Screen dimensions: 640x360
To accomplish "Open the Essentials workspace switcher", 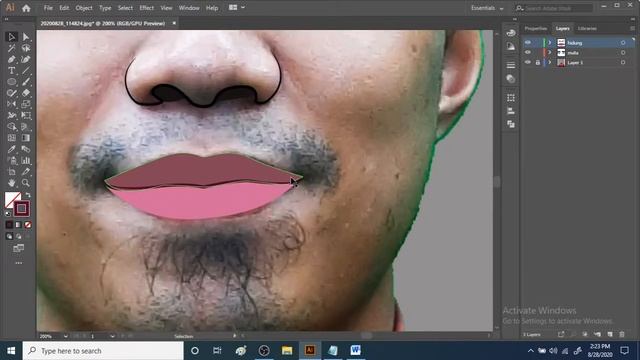I will [x=487, y=8].
